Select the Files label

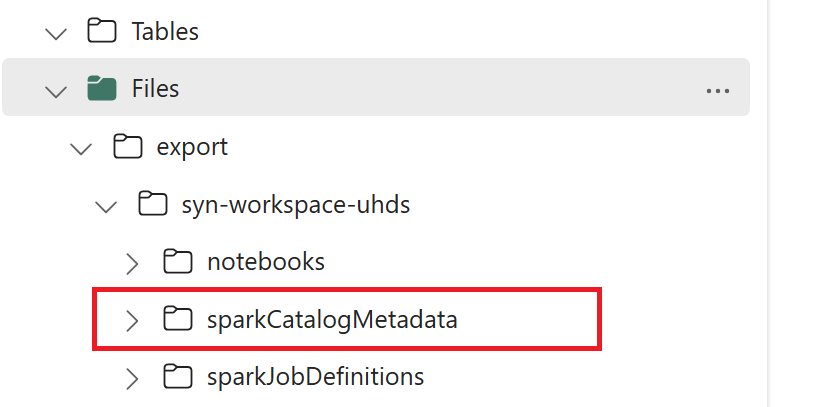tap(155, 89)
